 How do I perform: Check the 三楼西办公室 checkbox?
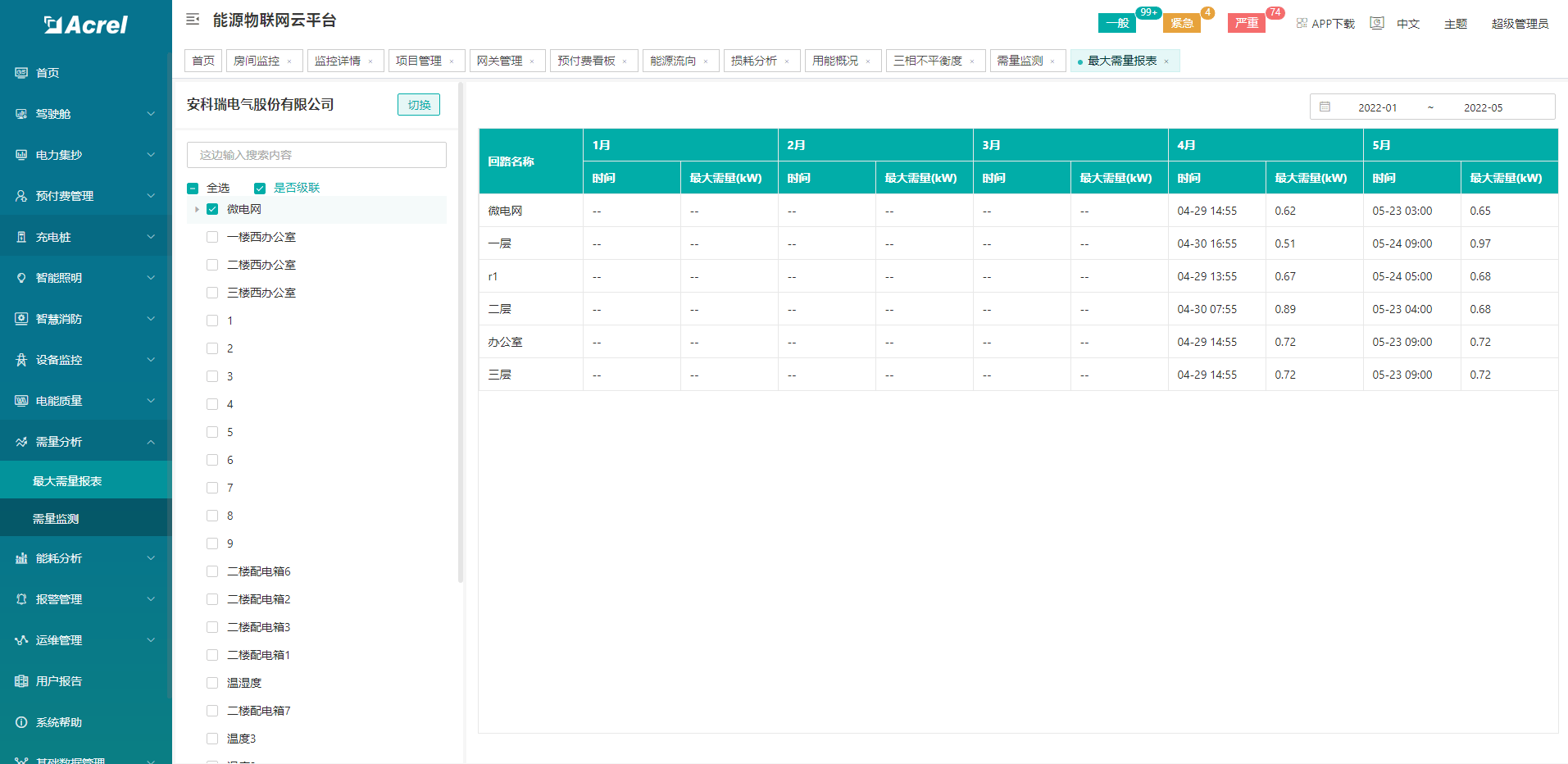pyautogui.click(x=212, y=293)
